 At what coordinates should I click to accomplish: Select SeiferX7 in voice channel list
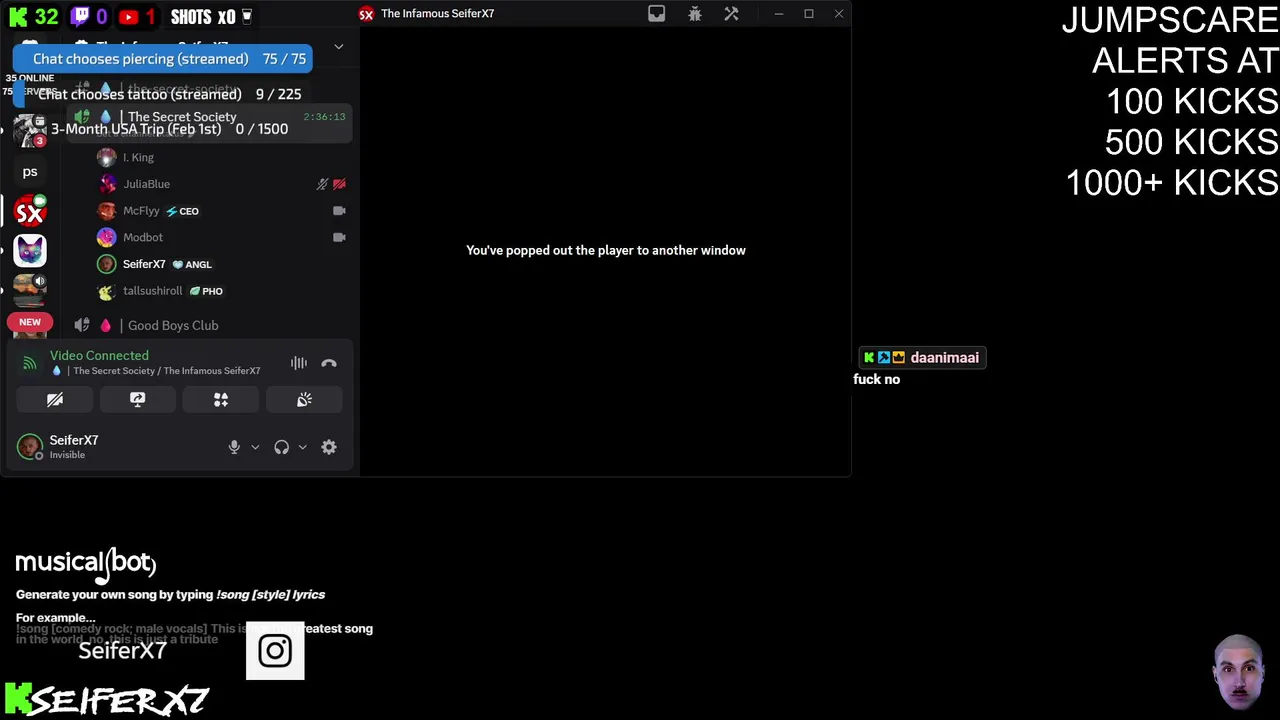144,264
